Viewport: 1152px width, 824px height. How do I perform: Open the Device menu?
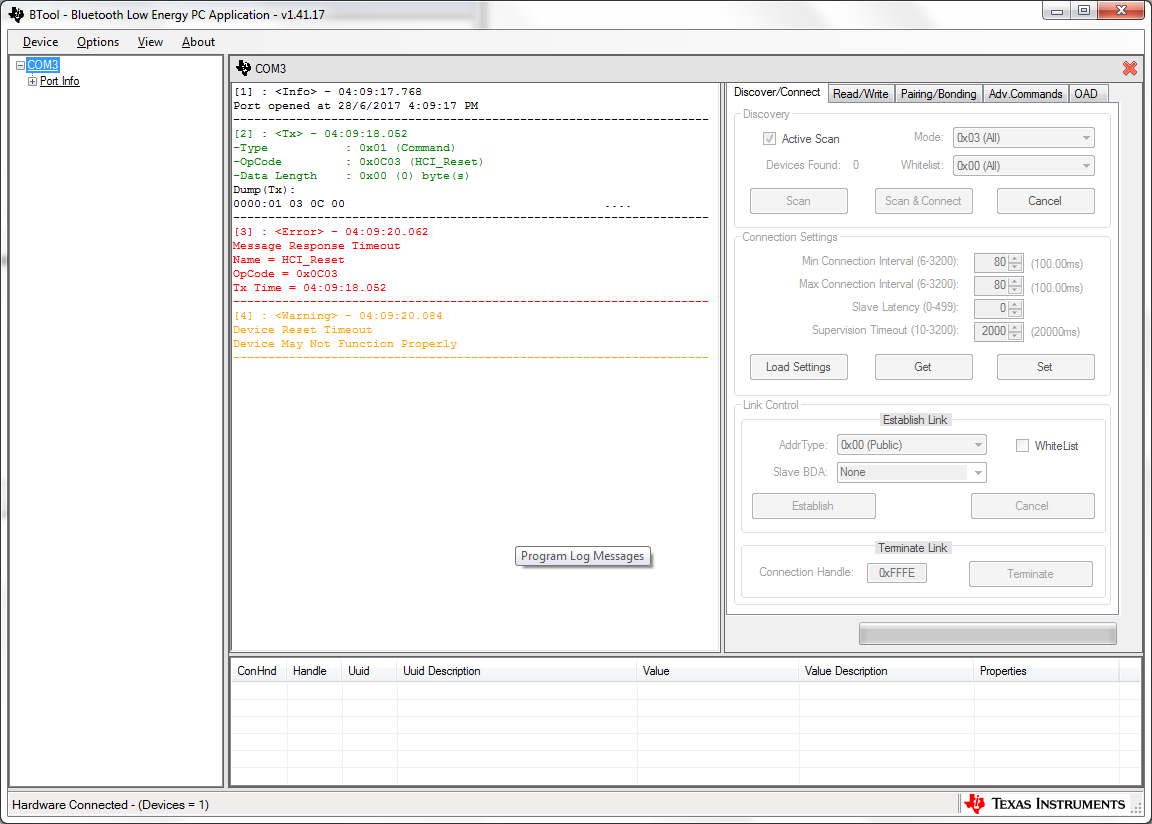(x=40, y=42)
